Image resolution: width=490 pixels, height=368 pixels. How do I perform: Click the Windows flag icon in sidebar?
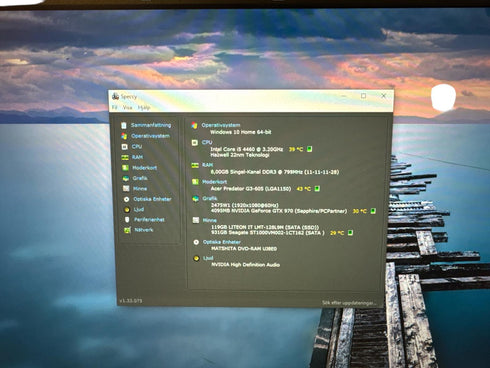click(x=124, y=136)
